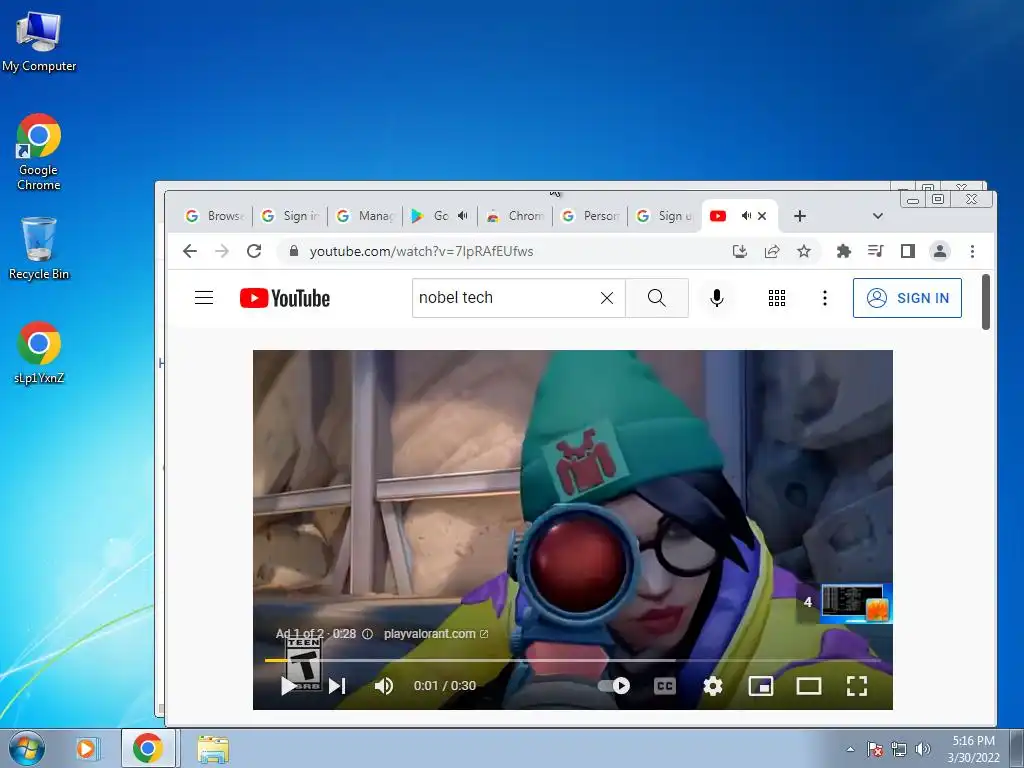Click the address bar URL
The width and height of the screenshot is (1024, 768).
pos(421,251)
